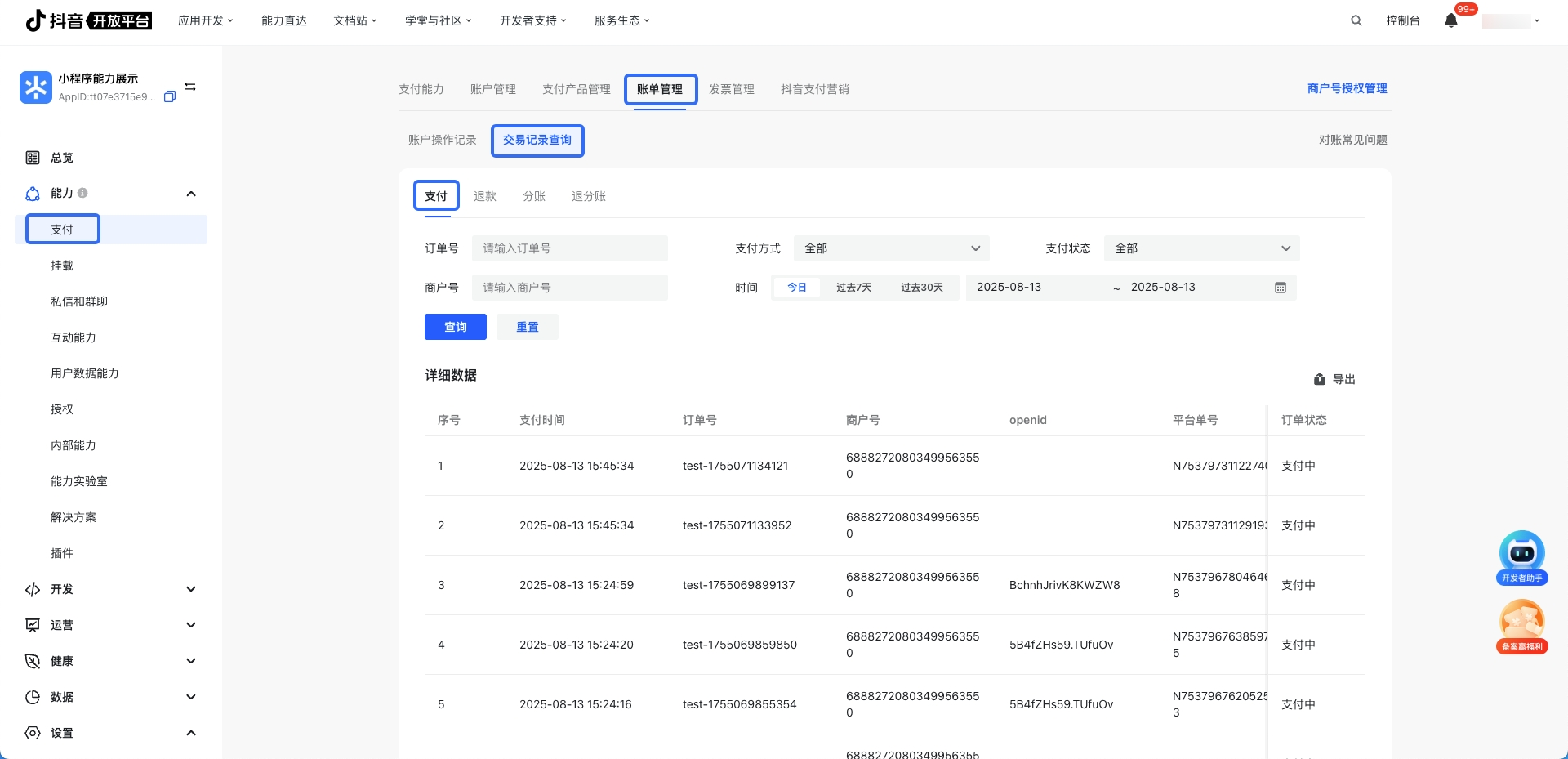The width and height of the screenshot is (1568, 759).
Task: Select the 过去7天 time range
Action: tap(853, 288)
